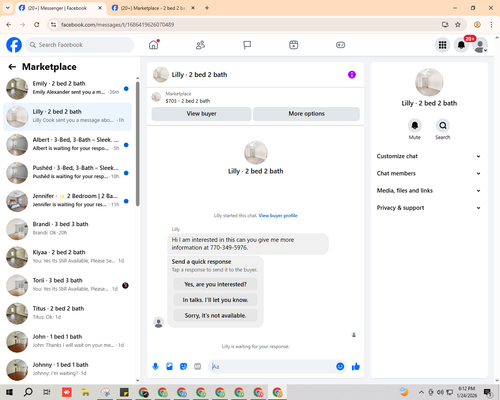This screenshot has width=500, height=400.
Task: Open the Pages flag icon
Action: (x=247, y=45)
